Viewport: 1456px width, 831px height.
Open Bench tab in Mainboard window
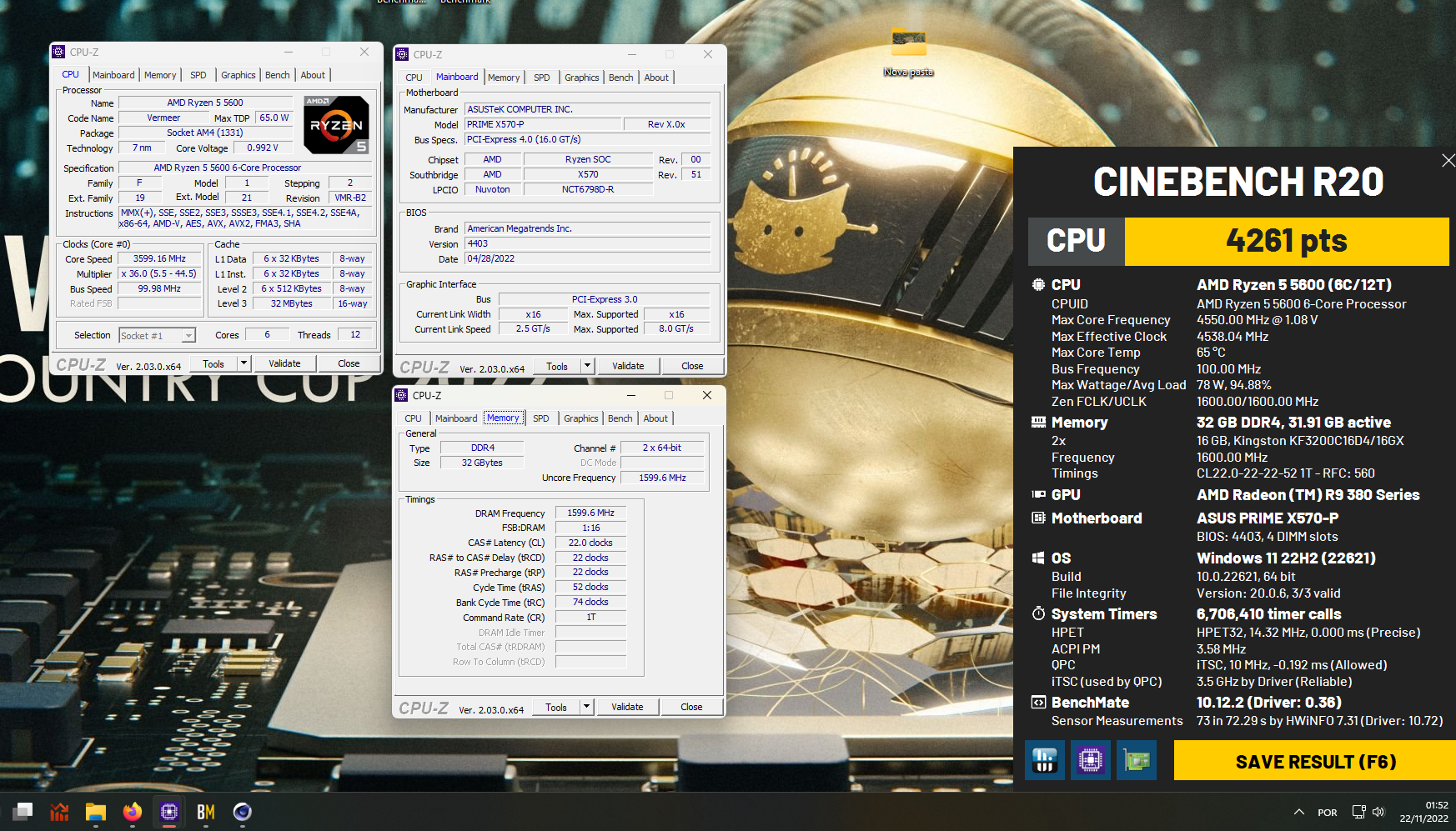click(621, 78)
